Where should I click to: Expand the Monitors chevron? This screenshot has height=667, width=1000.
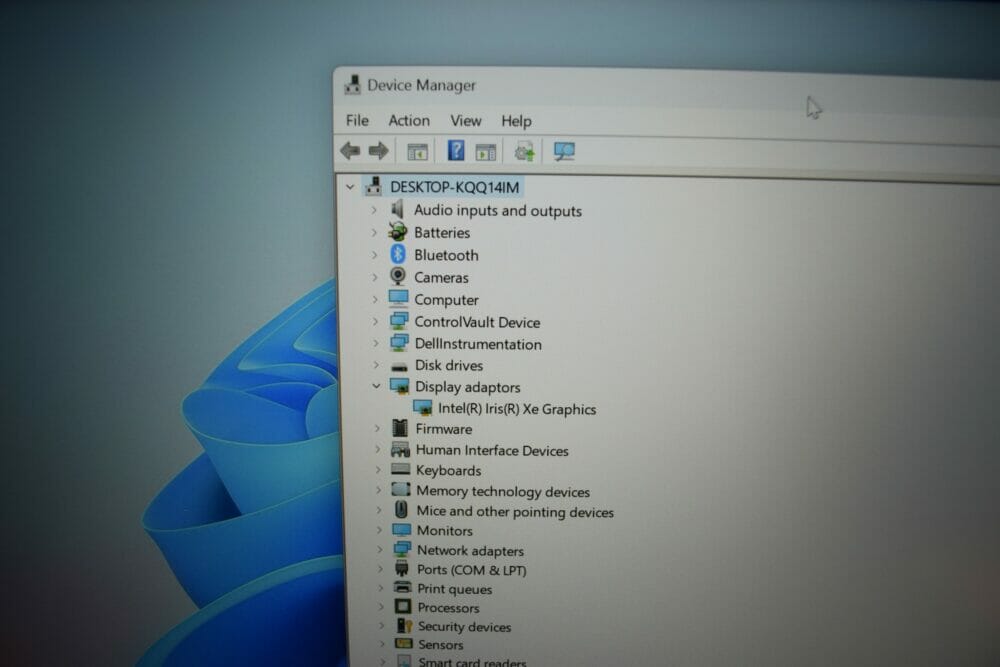click(379, 529)
